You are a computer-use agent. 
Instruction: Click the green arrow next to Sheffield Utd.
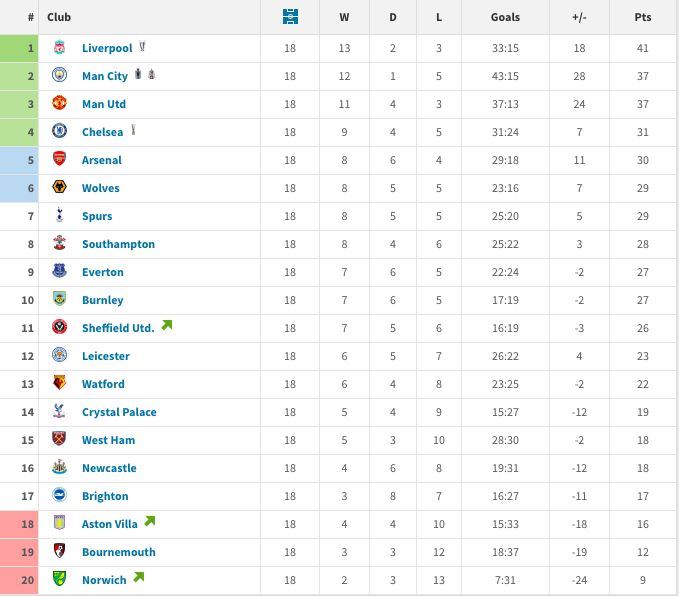point(167,325)
